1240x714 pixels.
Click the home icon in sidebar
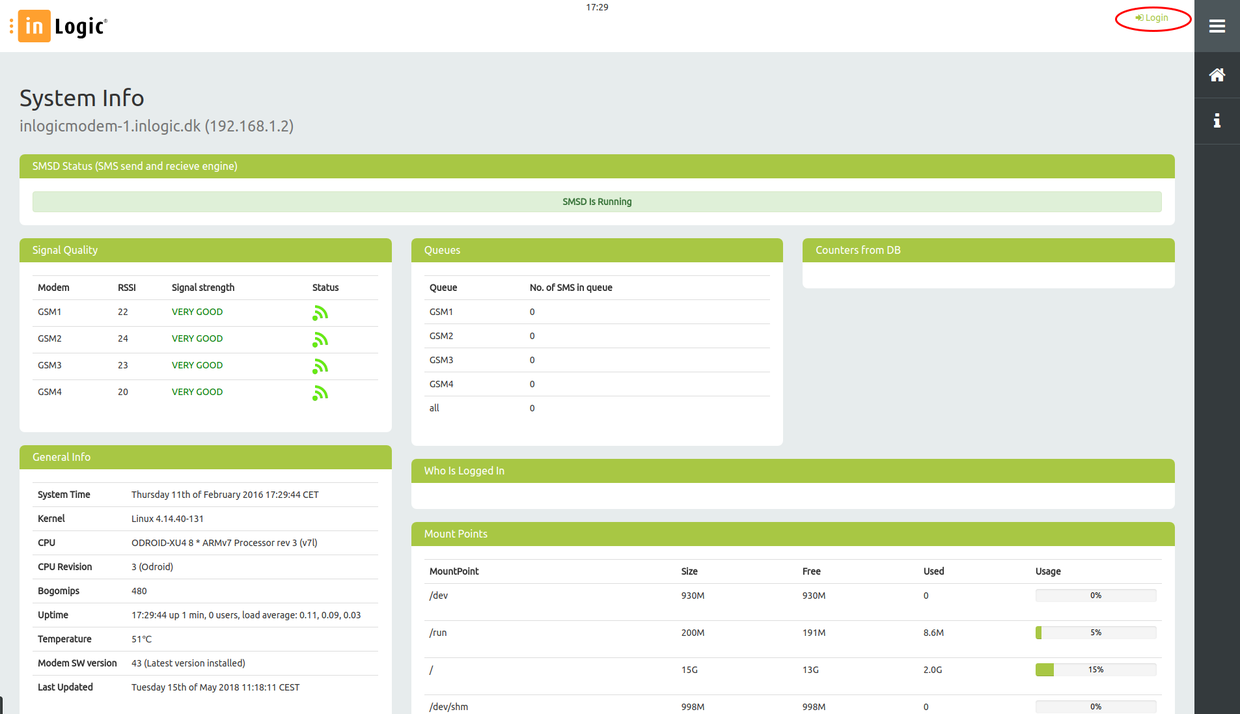point(1217,75)
